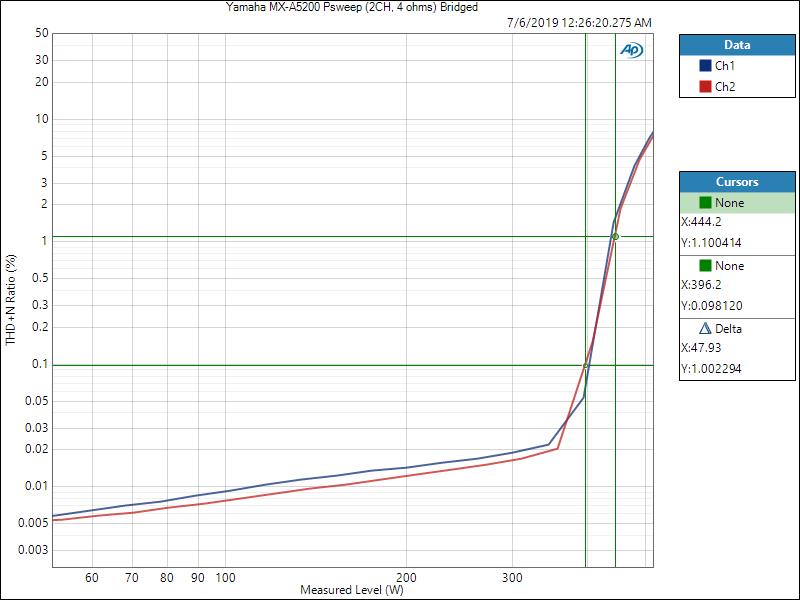
Task: Select the Ch2 label in Data legend
Action: (724, 86)
